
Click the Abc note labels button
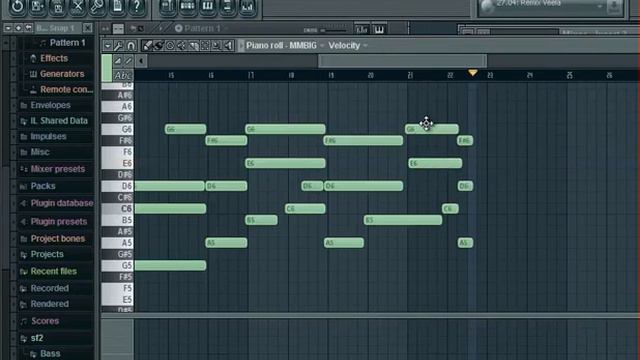[123, 75]
